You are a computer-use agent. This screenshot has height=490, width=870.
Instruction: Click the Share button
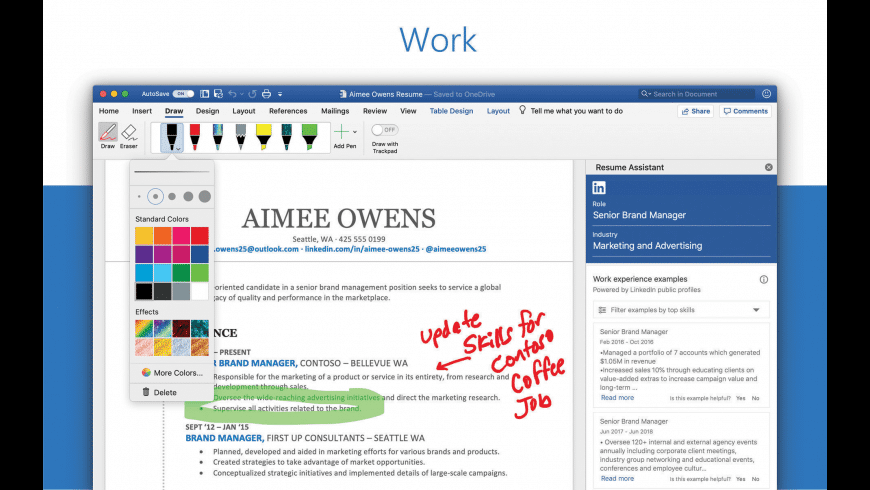click(696, 111)
